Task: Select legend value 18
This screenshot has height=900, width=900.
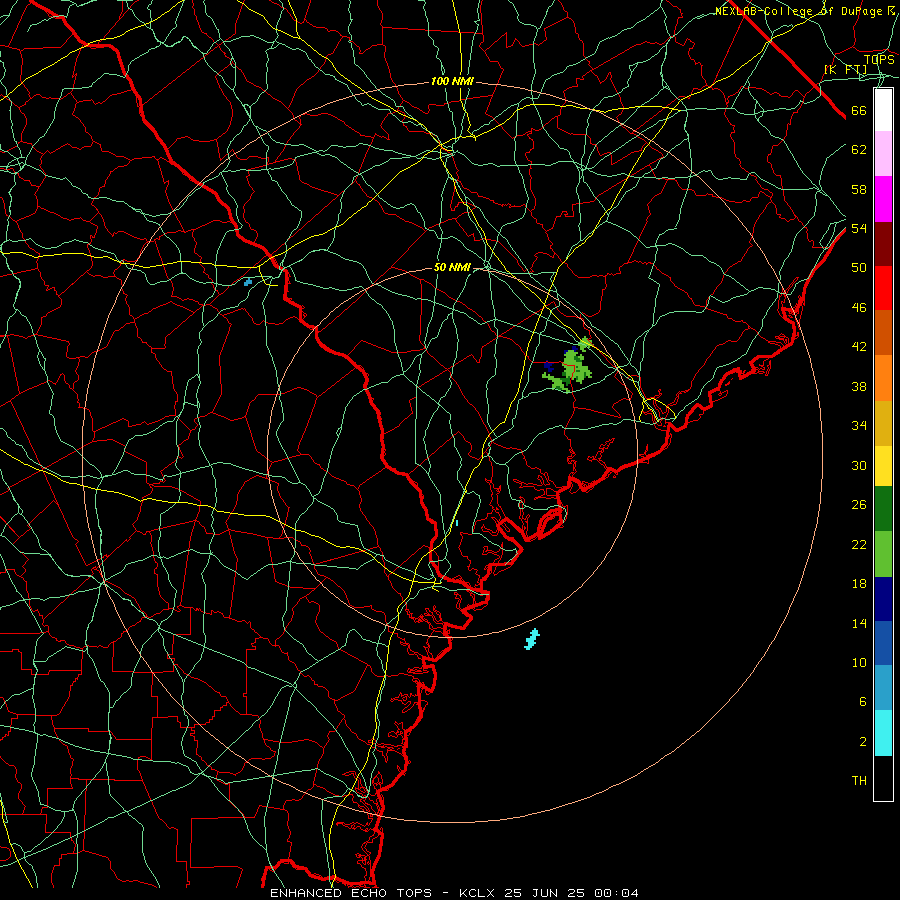Action: [x=859, y=584]
